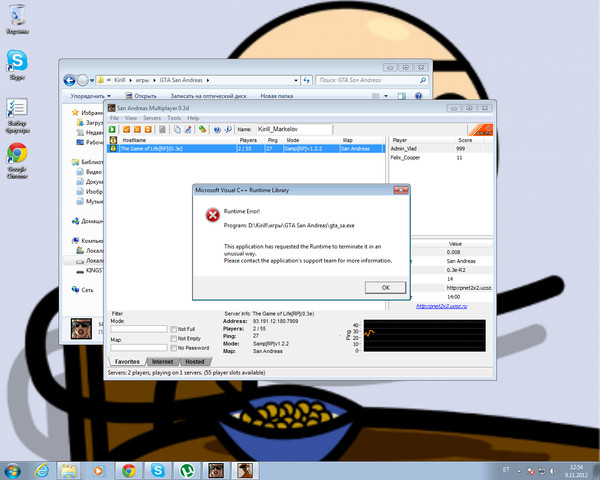Click the blue Help question mark icon in SA-MP

click(x=217, y=129)
